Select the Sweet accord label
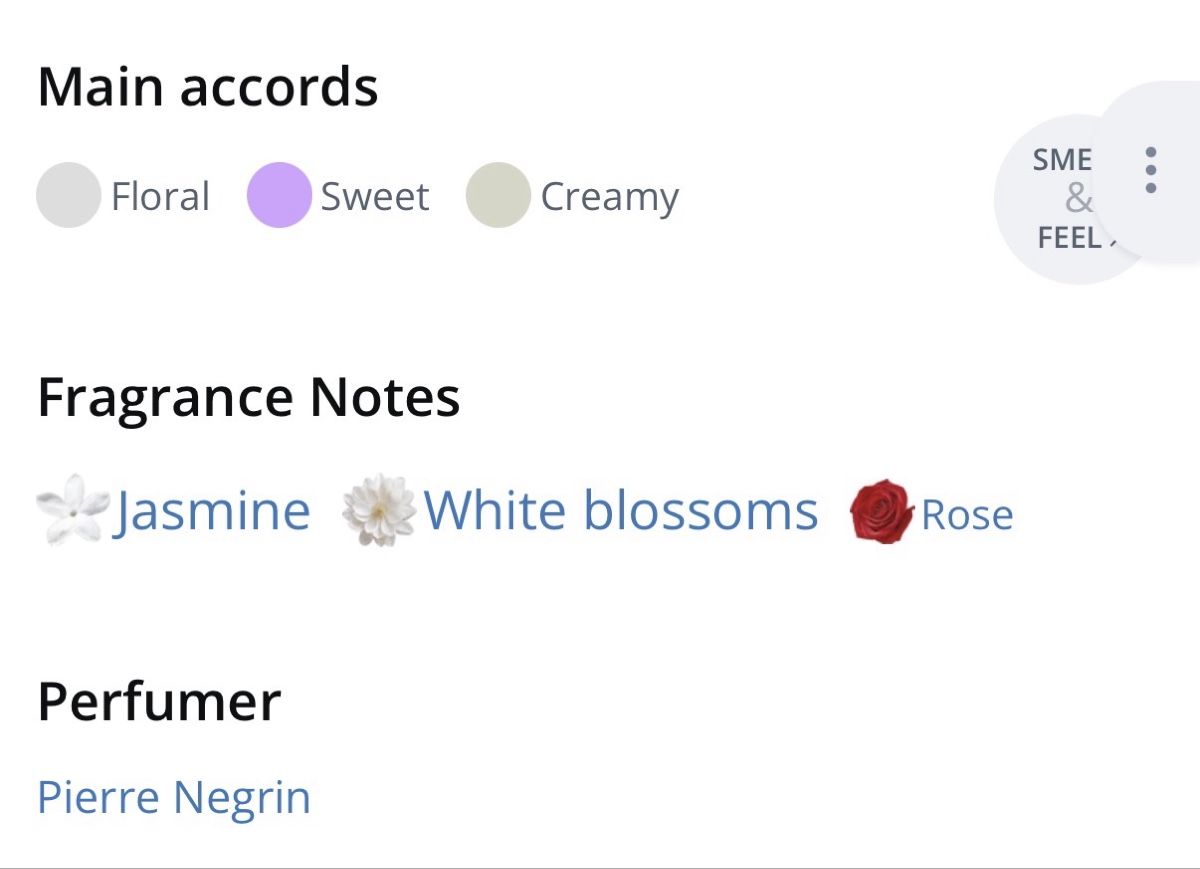Image resolution: width=1200 pixels, height=869 pixels. click(375, 196)
